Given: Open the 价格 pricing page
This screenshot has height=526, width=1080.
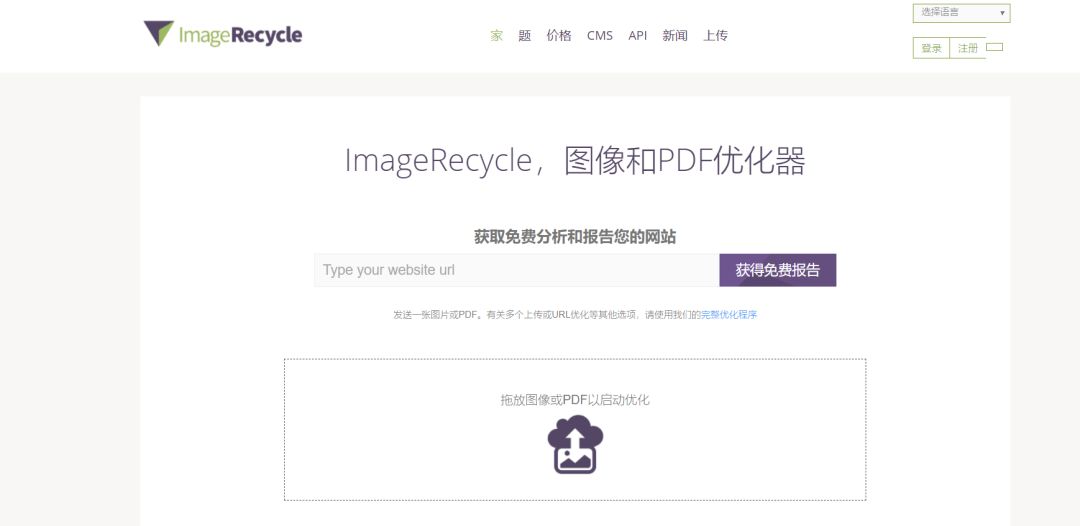Looking at the screenshot, I should (559, 36).
